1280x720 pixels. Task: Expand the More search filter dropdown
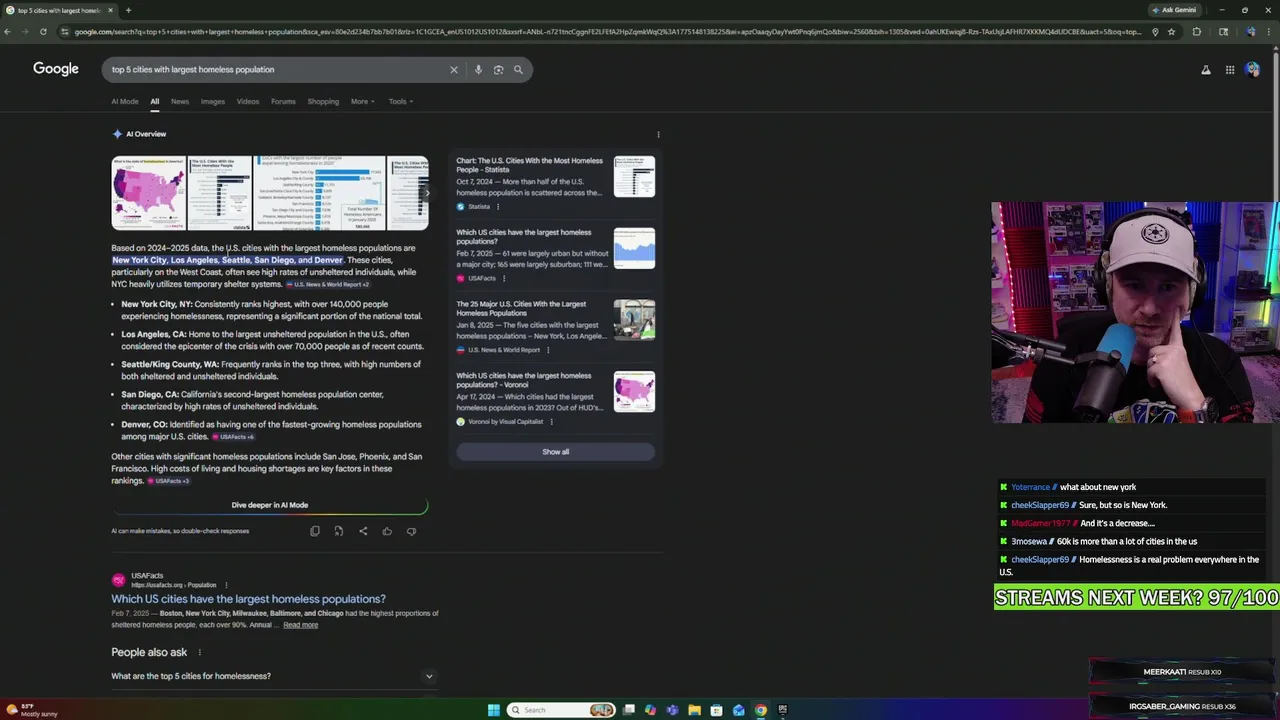click(x=362, y=101)
